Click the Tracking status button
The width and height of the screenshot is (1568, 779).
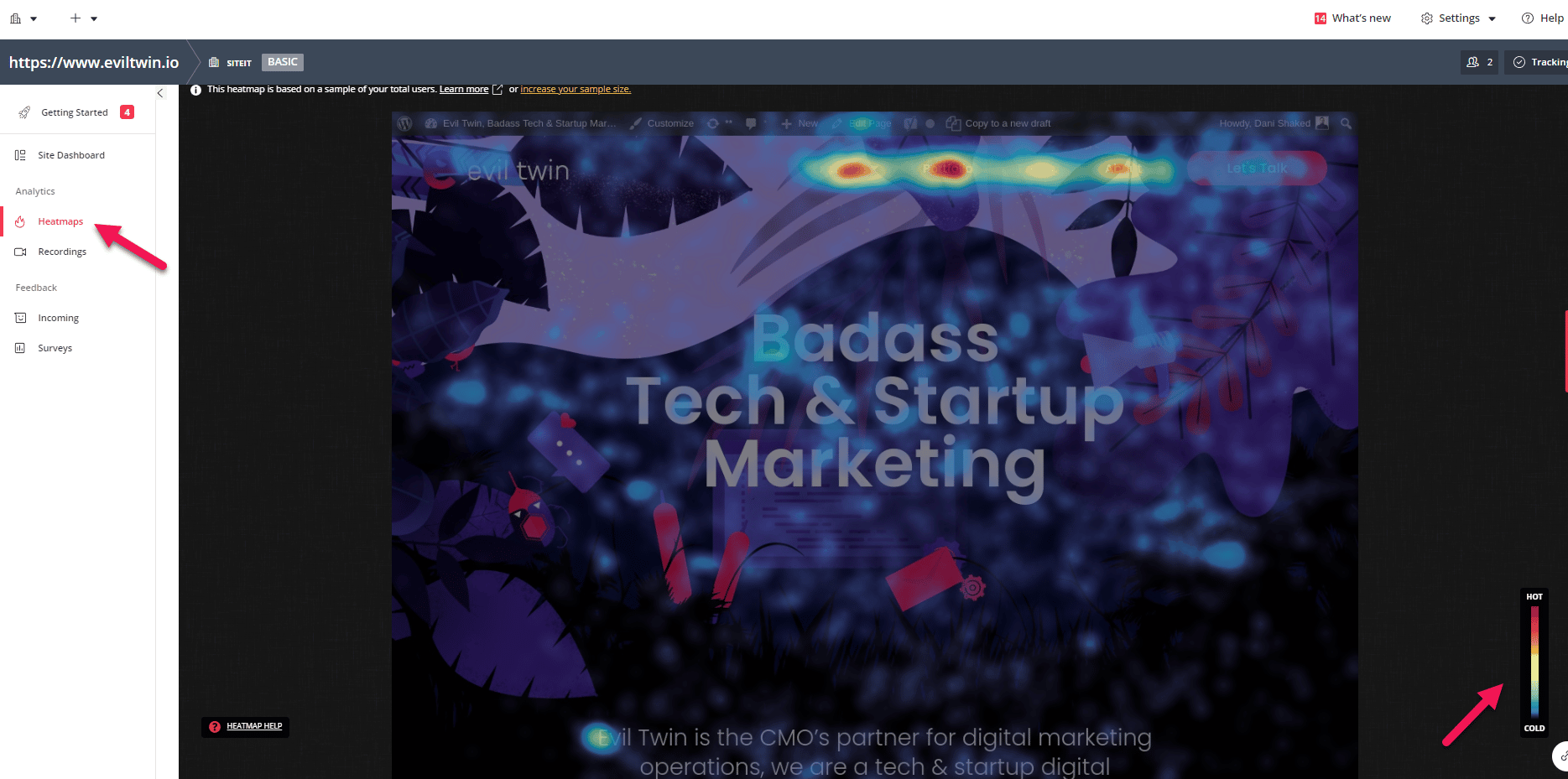pos(1537,62)
